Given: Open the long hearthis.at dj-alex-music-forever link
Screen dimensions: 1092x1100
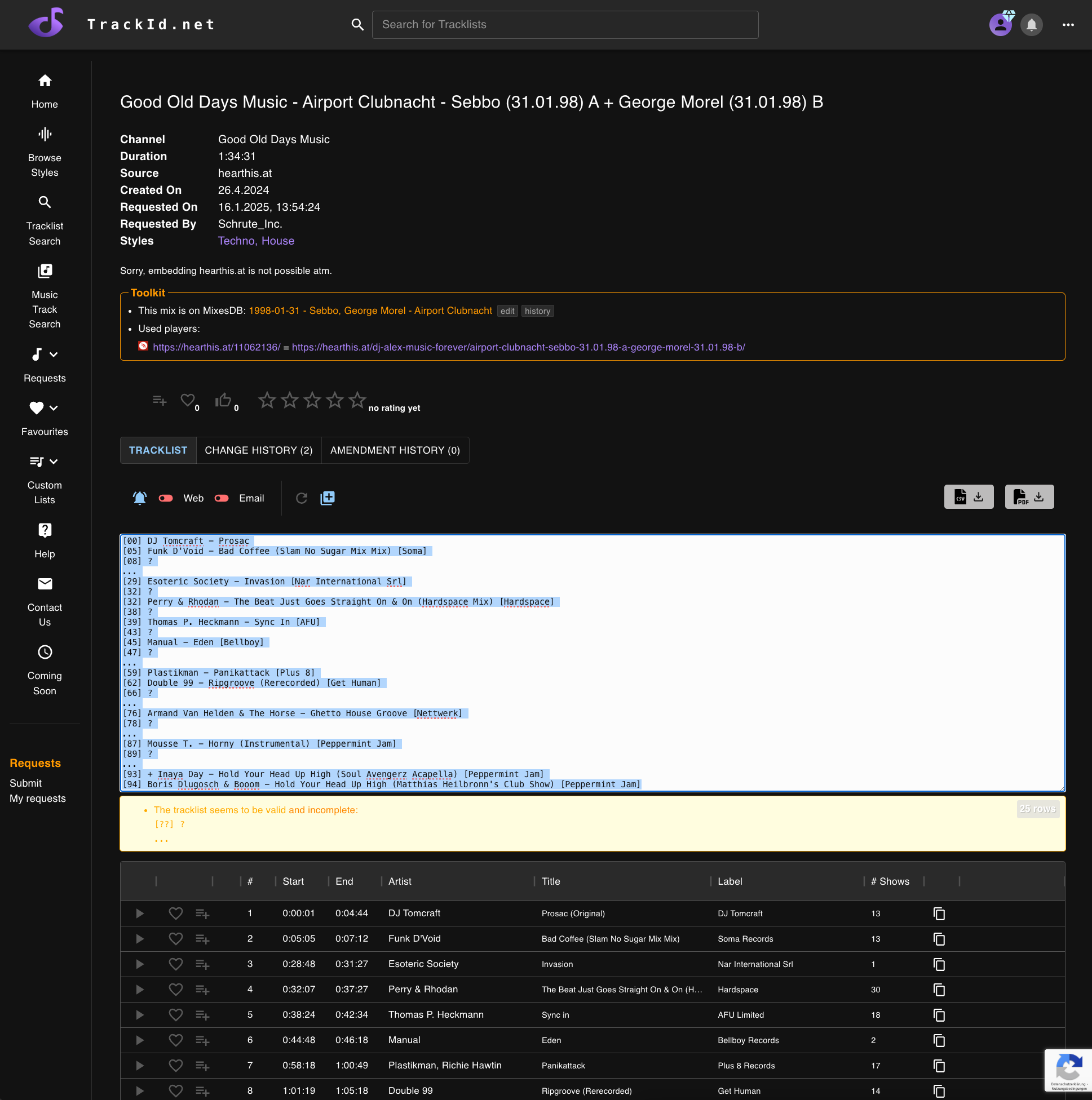Looking at the screenshot, I should [518, 347].
